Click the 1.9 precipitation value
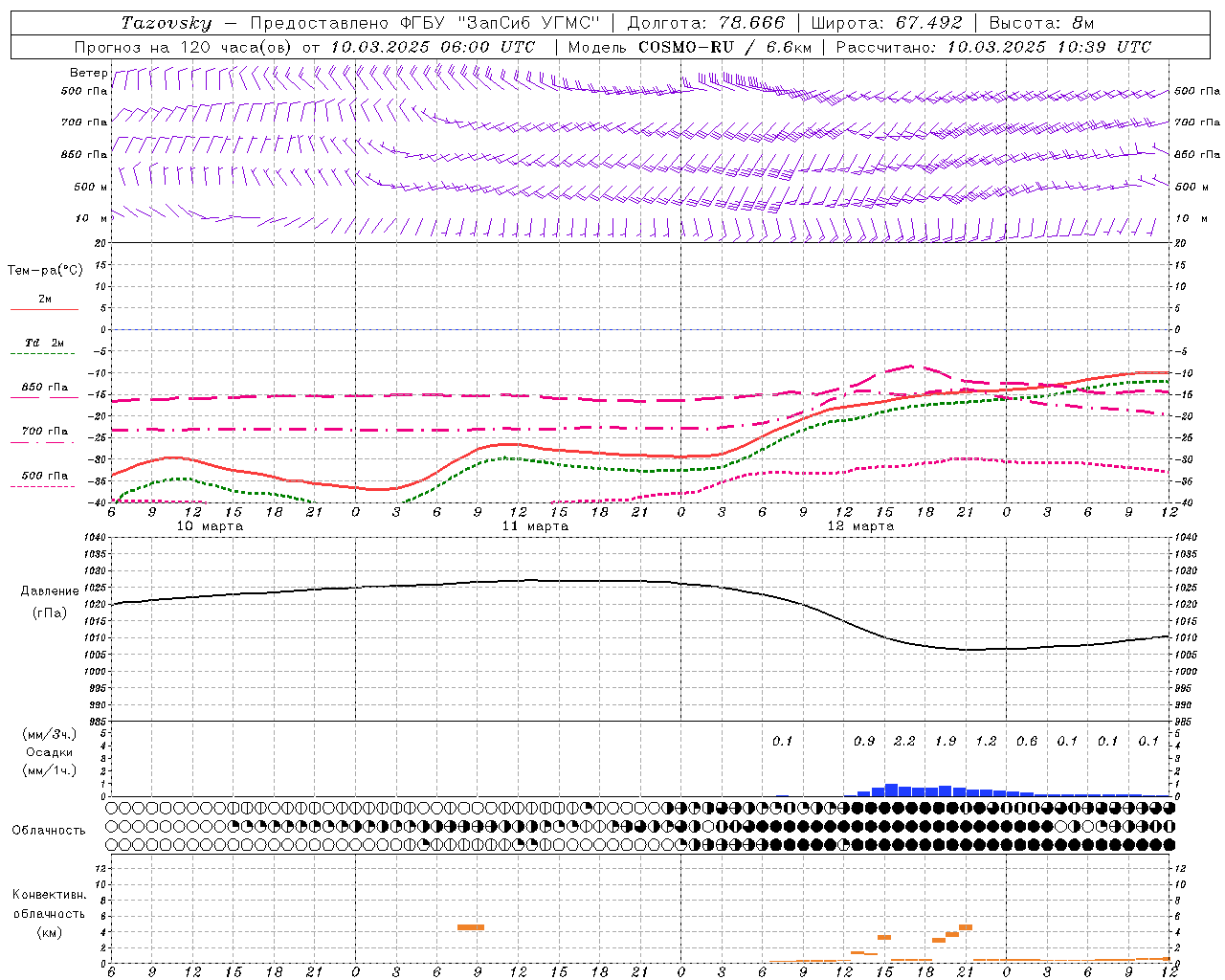 click(x=946, y=742)
